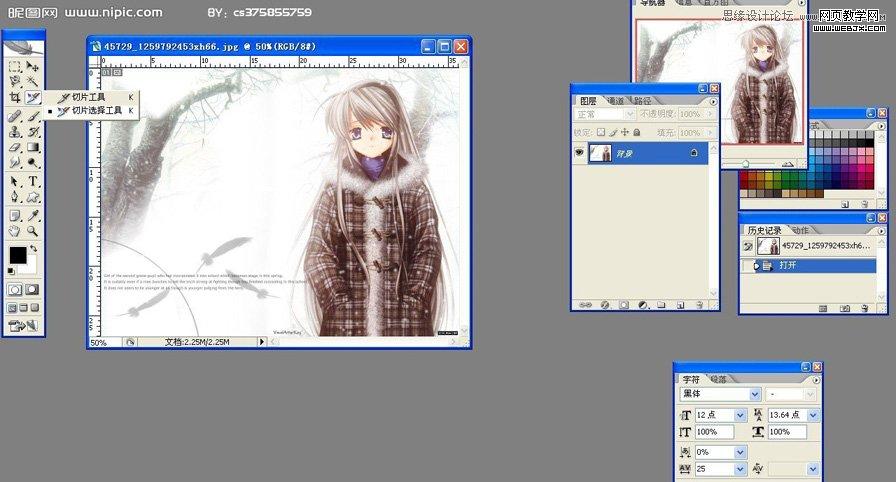Screen dimensions: 896x482
Task: Open leading 13.64 点 dropdown
Action: coord(813,415)
